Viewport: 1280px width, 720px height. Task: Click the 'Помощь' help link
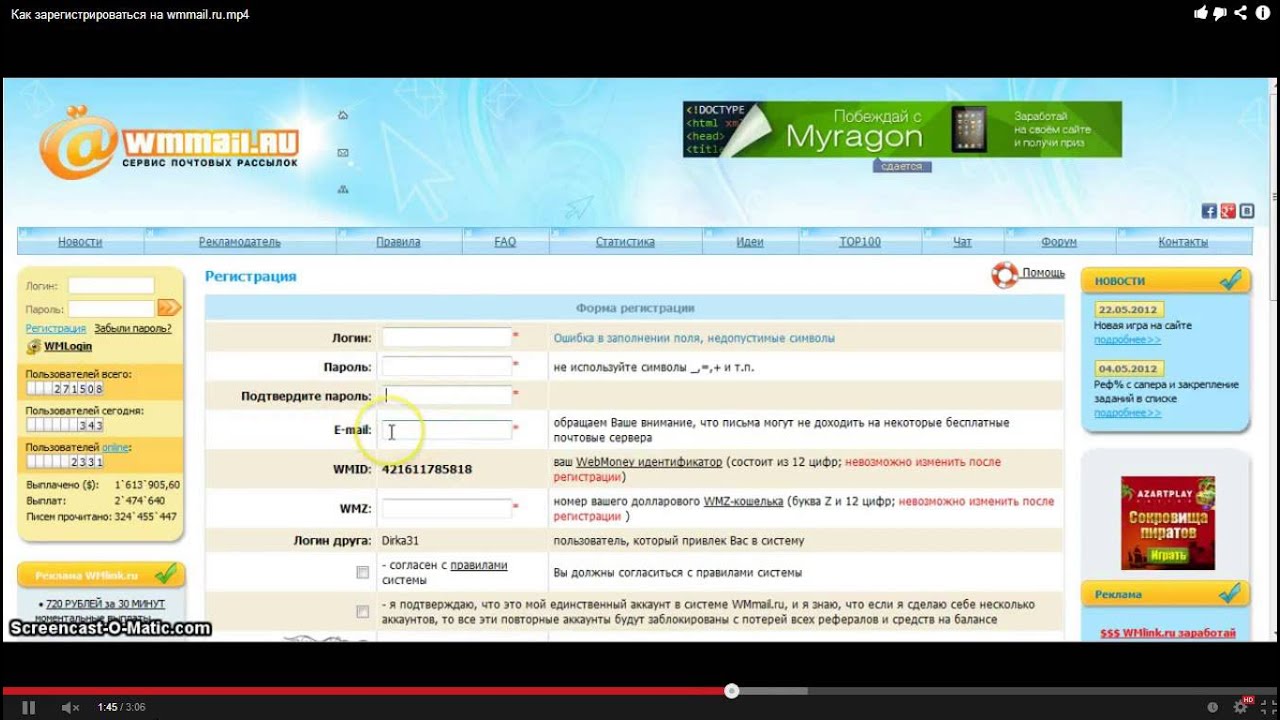point(1042,273)
